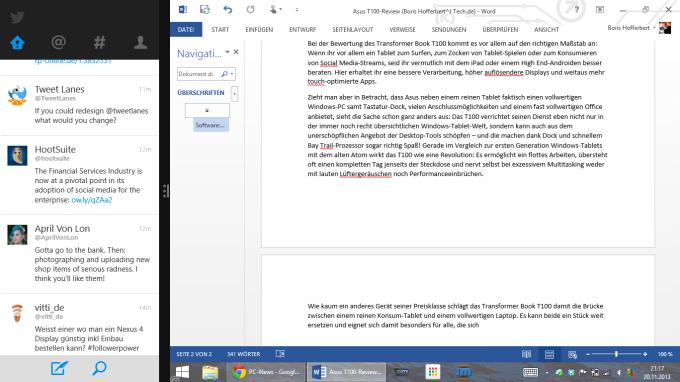Open the DATEI tab
The width and height of the screenshot is (680, 382).
[x=186, y=29]
